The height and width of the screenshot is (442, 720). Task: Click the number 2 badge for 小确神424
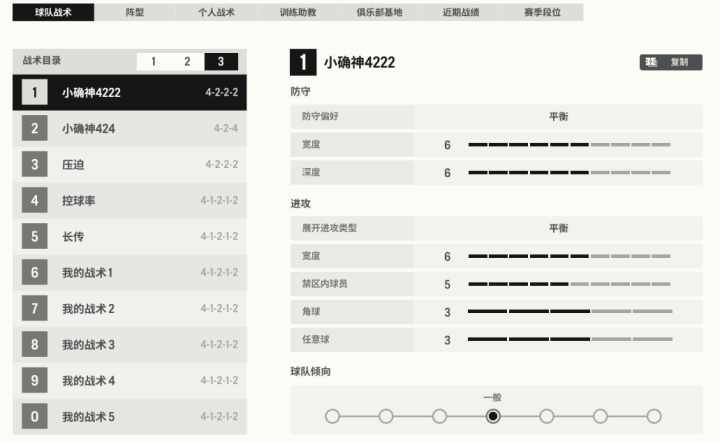click(x=34, y=128)
